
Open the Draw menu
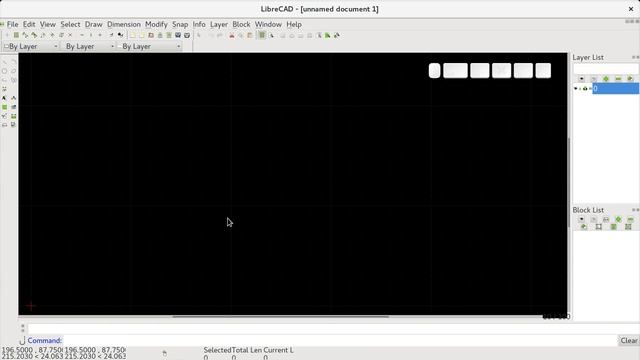[x=93, y=24]
